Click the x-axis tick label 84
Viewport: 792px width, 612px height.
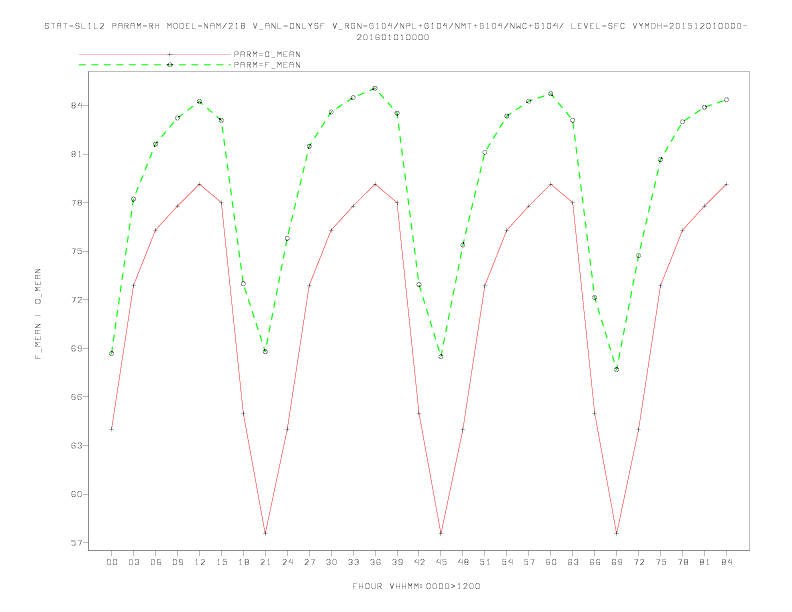(x=726, y=562)
